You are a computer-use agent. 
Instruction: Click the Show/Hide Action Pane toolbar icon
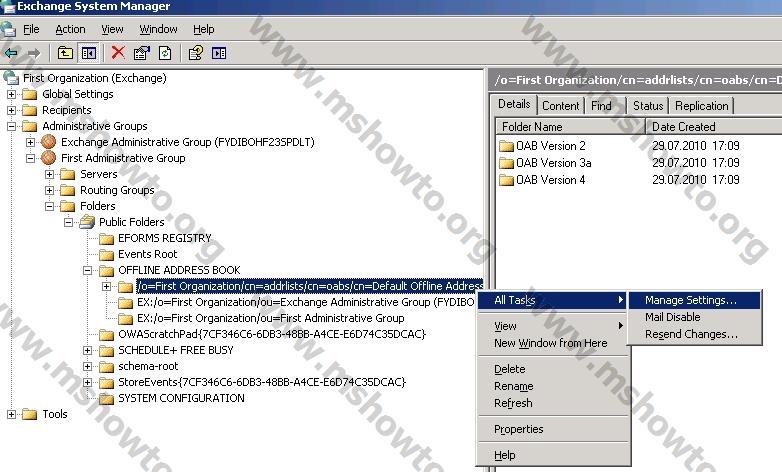tap(219, 53)
